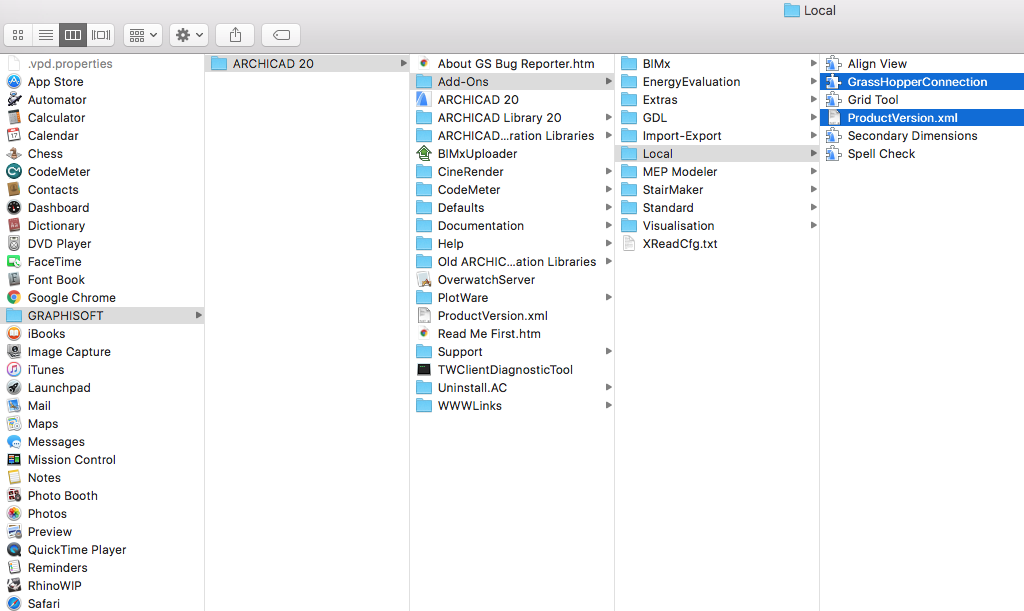The image size is (1024, 611).
Task: Open the CineRender folder
Action: 470,172
